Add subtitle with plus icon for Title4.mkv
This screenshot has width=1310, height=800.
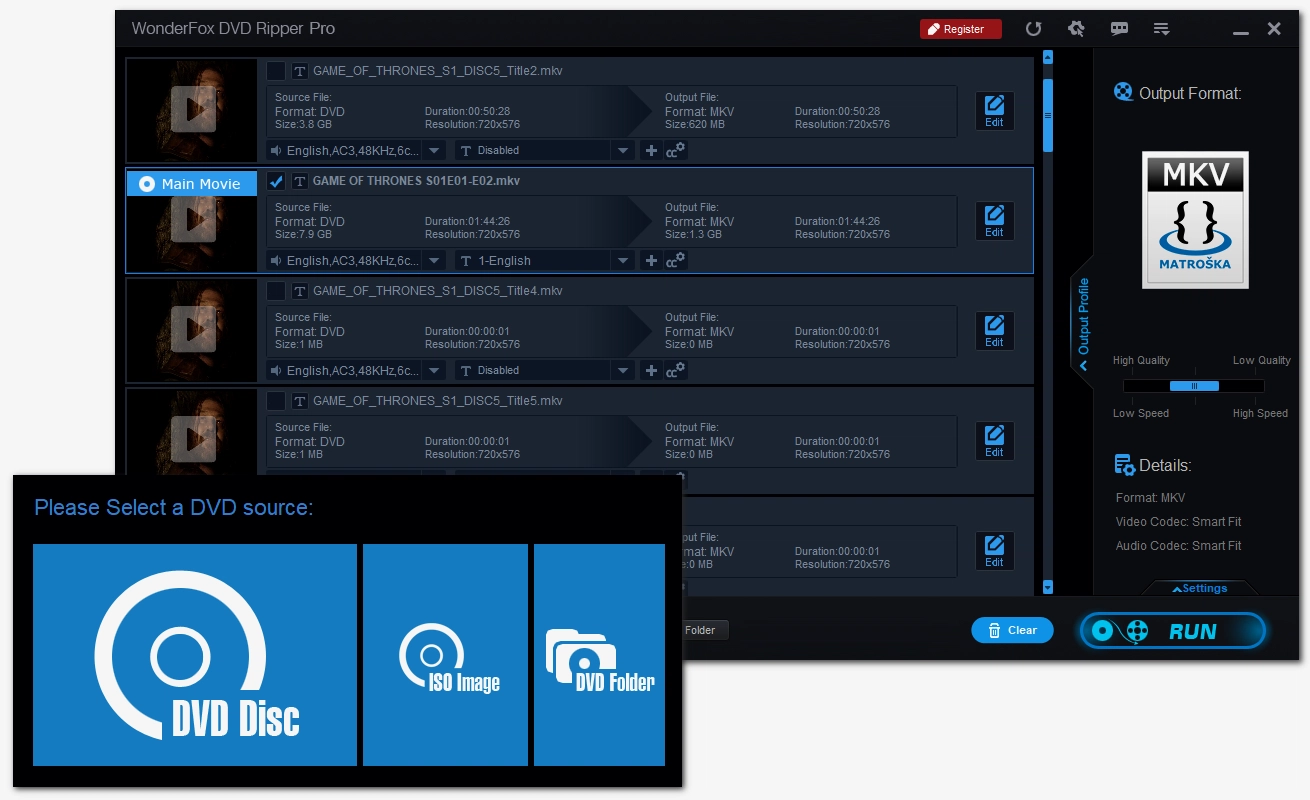point(651,370)
